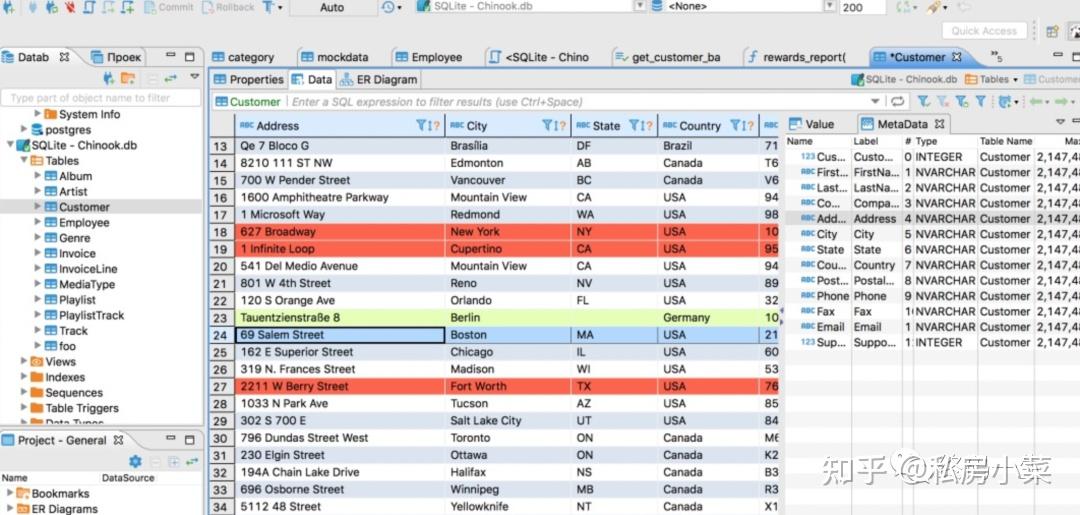This screenshot has width=1080, height=515.
Task: Click the State column filter funnel icon
Action: (x=634, y=125)
